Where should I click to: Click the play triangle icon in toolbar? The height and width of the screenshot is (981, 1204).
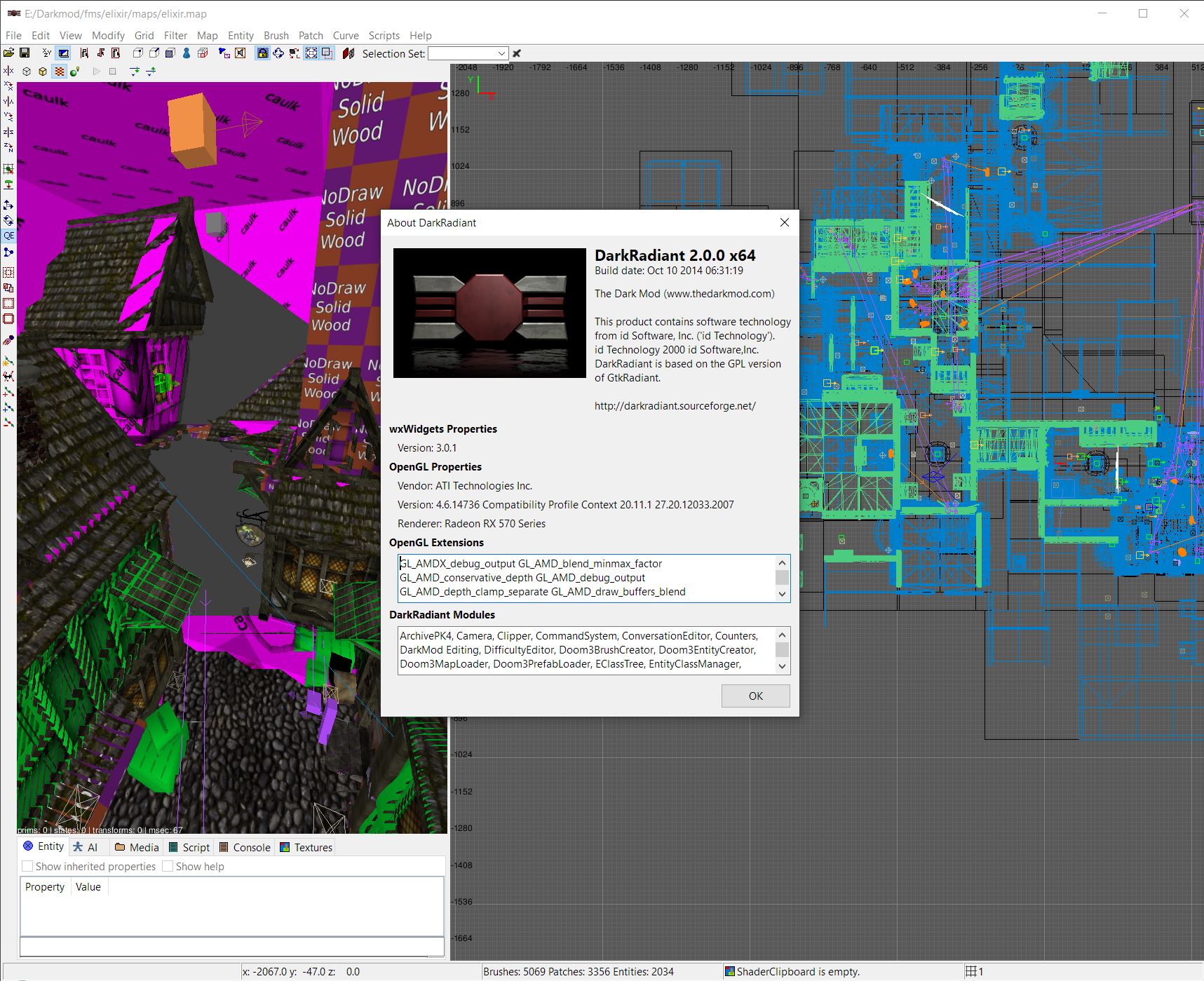point(97,72)
